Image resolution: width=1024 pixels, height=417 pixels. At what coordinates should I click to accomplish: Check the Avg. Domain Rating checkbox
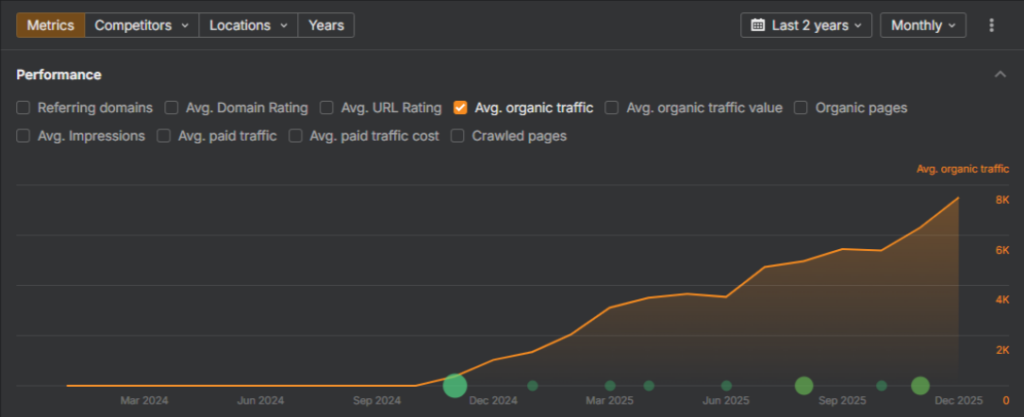172,107
